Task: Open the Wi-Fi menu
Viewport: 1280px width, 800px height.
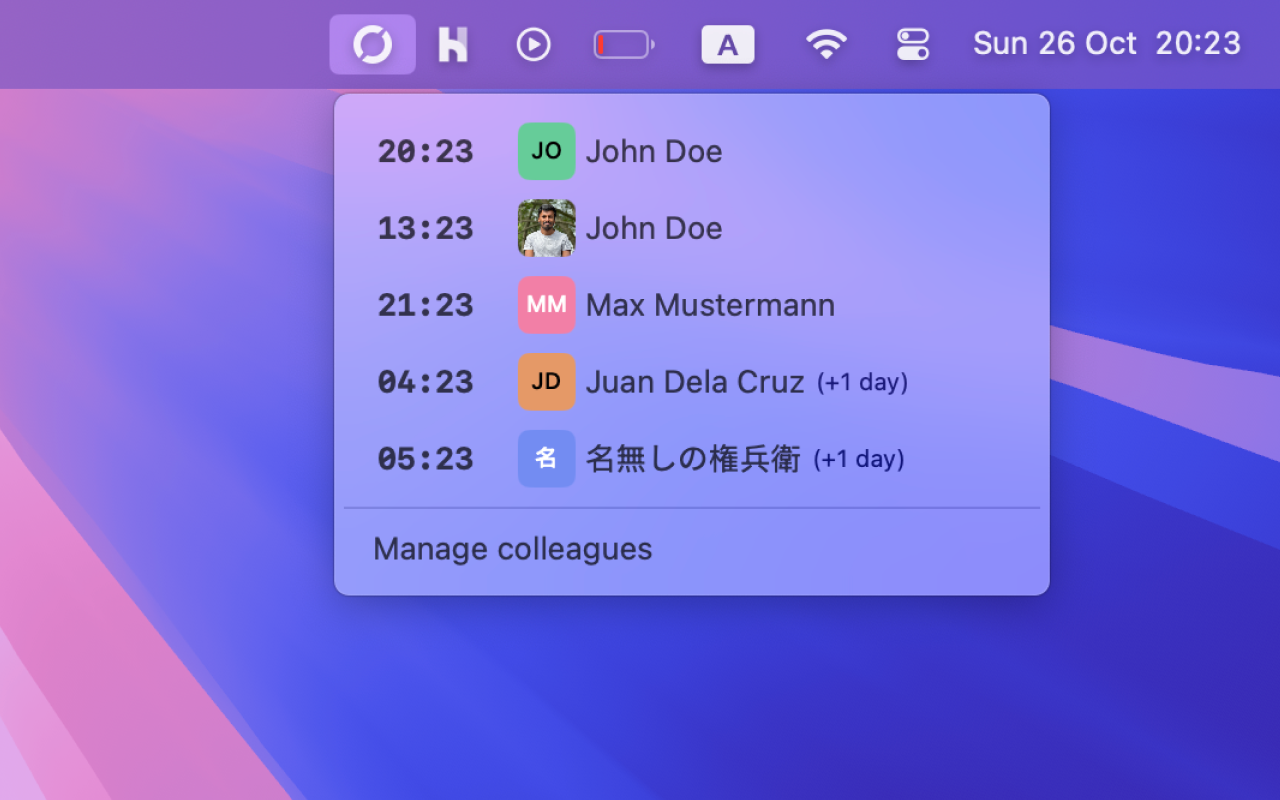Action: [826, 44]
